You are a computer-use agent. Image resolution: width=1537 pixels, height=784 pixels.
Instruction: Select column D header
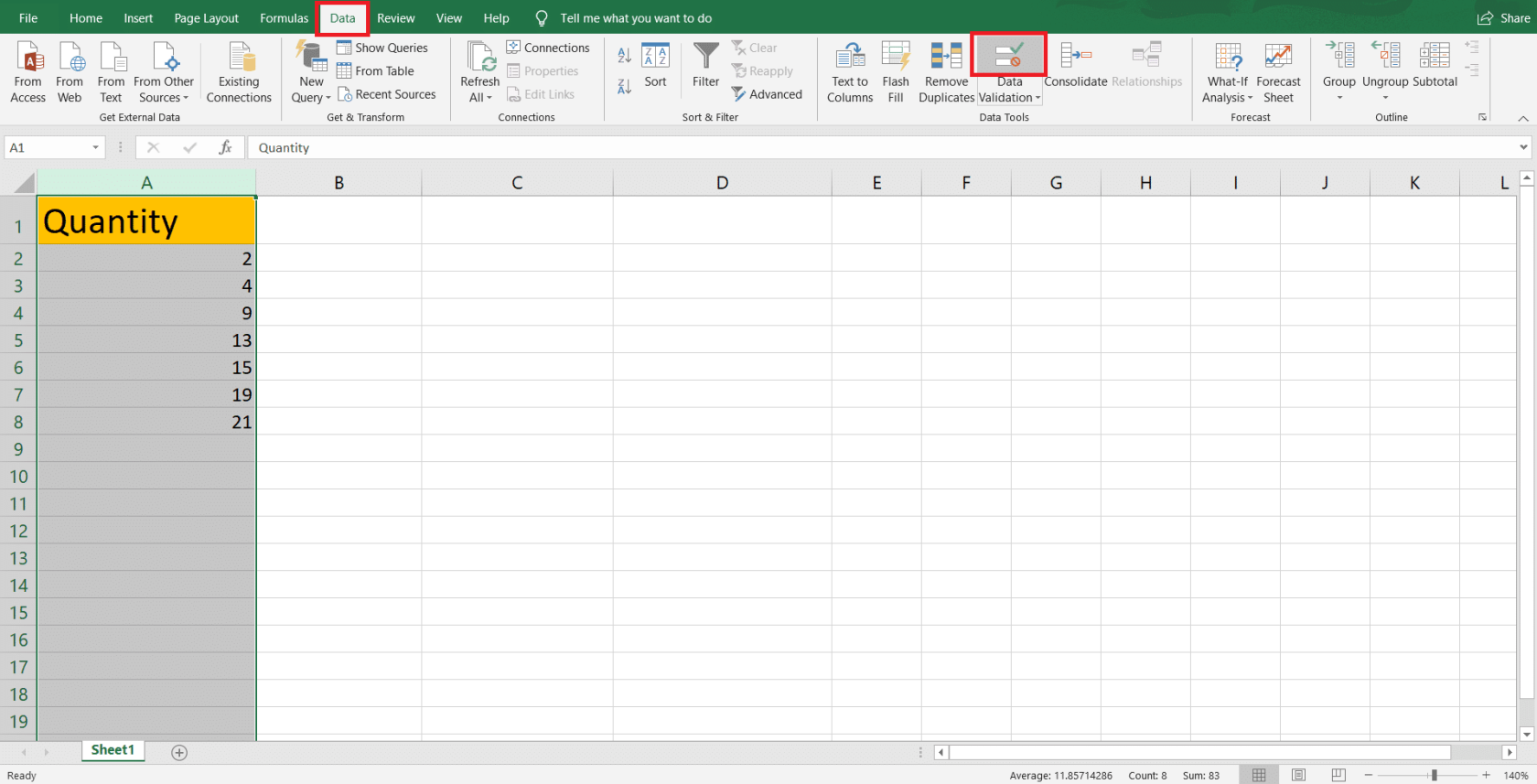tap(722, 183)
